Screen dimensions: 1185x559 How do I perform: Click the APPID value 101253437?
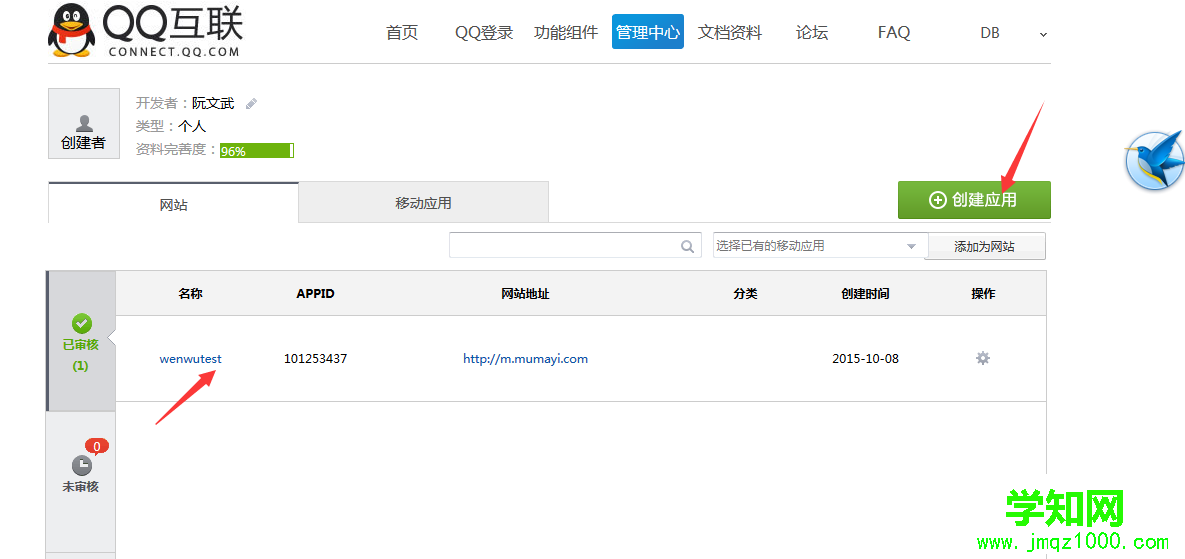(x=315, y=359)
